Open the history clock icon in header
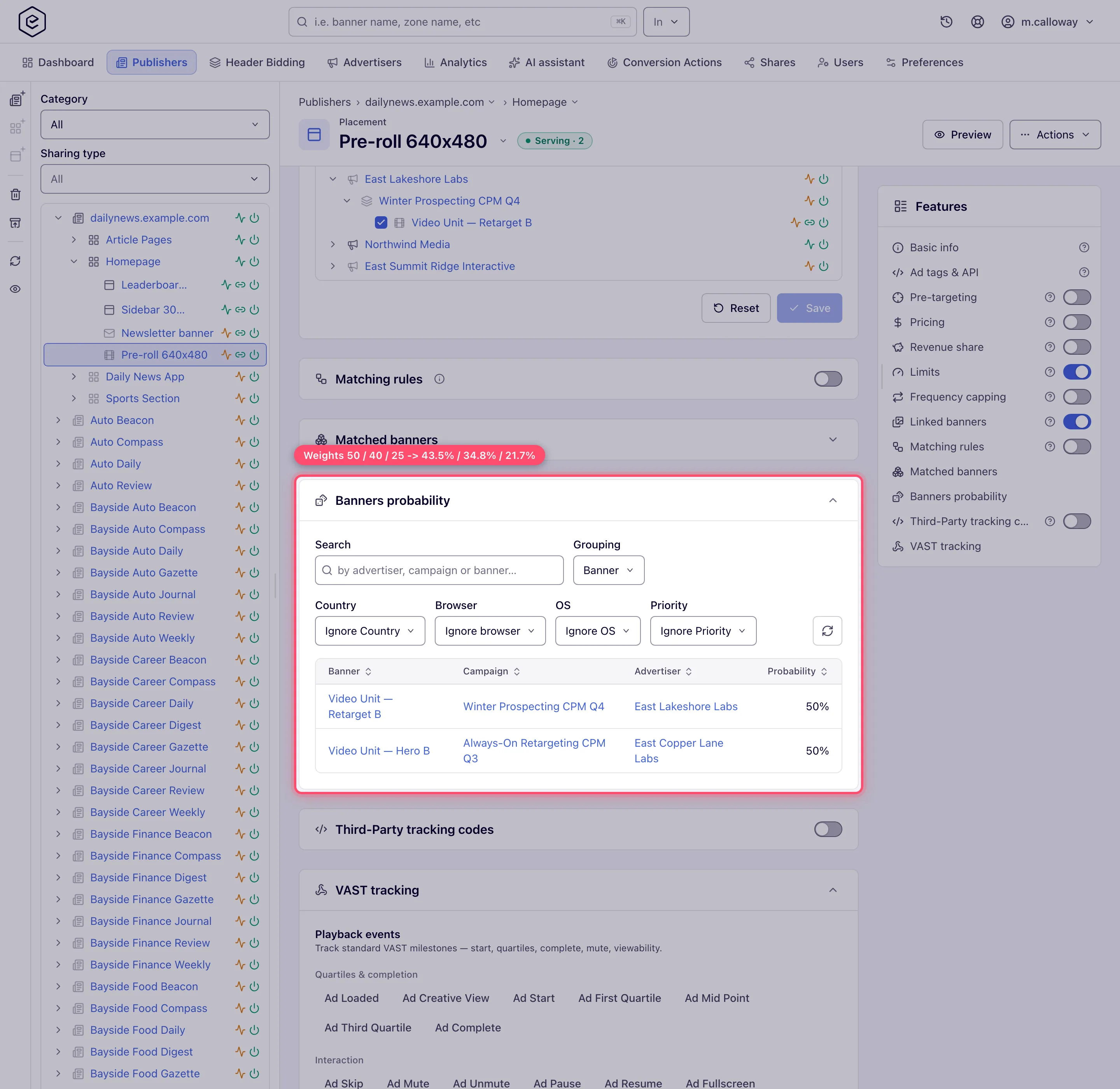Screen dimensions: 1120x1089 [x=946, y=22]
